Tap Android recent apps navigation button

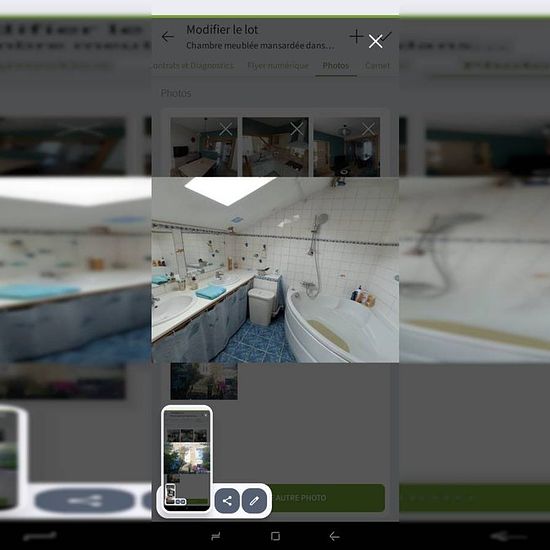pyautogui.click(x=216, y=536)
